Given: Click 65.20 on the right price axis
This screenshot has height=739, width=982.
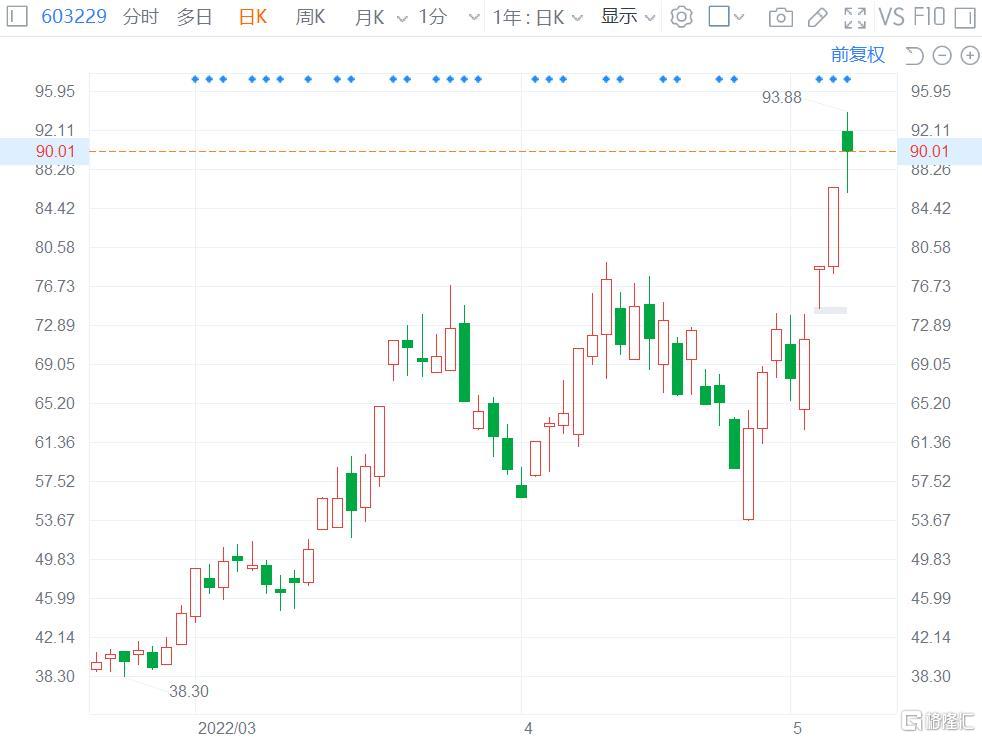Looking at the screenshot, I should coord(931,403).
